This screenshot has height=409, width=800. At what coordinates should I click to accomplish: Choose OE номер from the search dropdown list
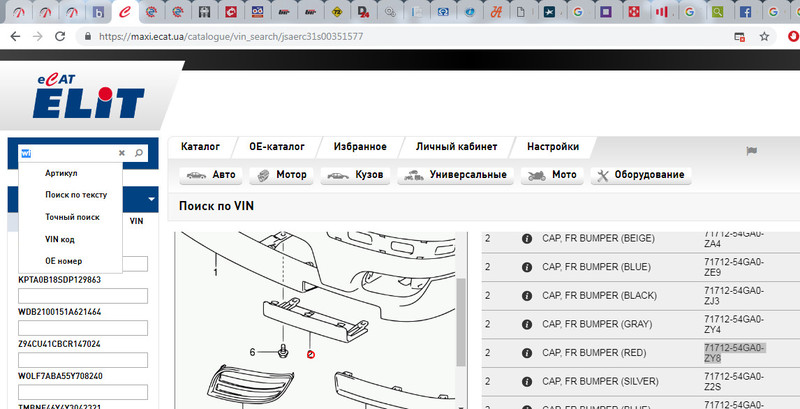click(63, 261)
